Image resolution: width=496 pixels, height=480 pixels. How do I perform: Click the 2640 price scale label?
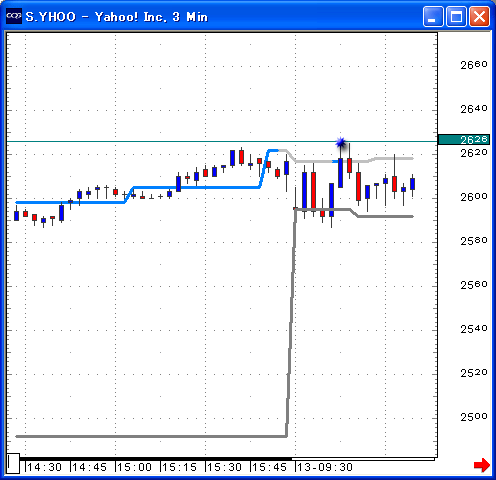474,109
